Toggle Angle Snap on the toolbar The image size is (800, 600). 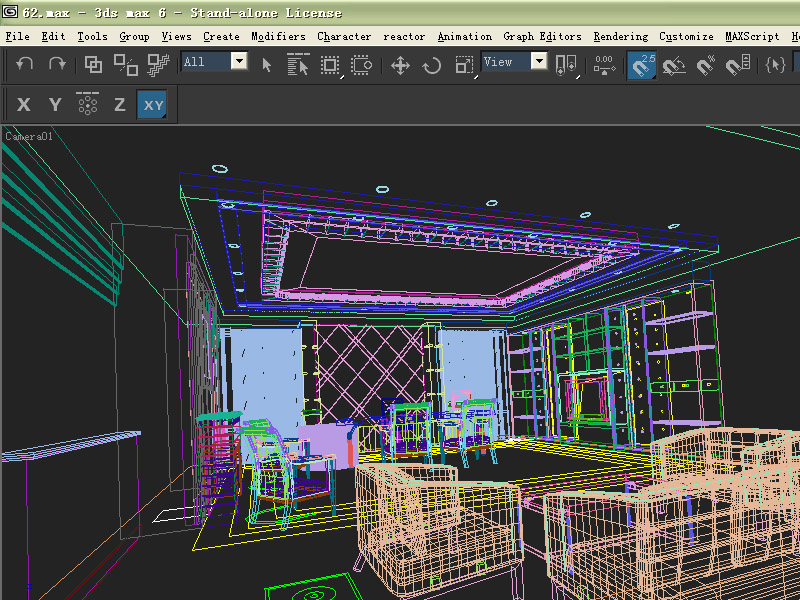coord(675,65)
